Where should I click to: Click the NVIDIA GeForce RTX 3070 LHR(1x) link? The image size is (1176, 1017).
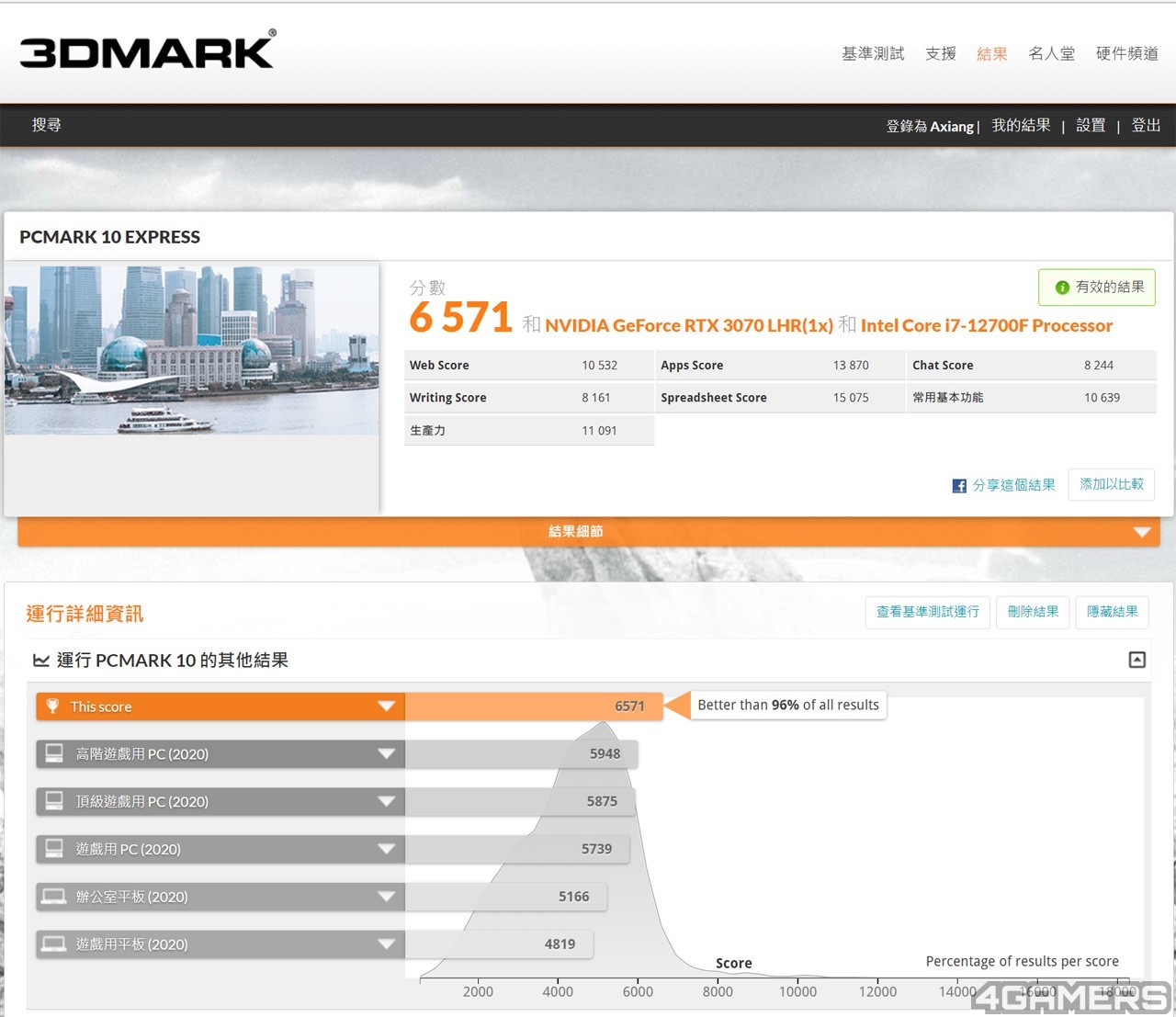point(689,326)
